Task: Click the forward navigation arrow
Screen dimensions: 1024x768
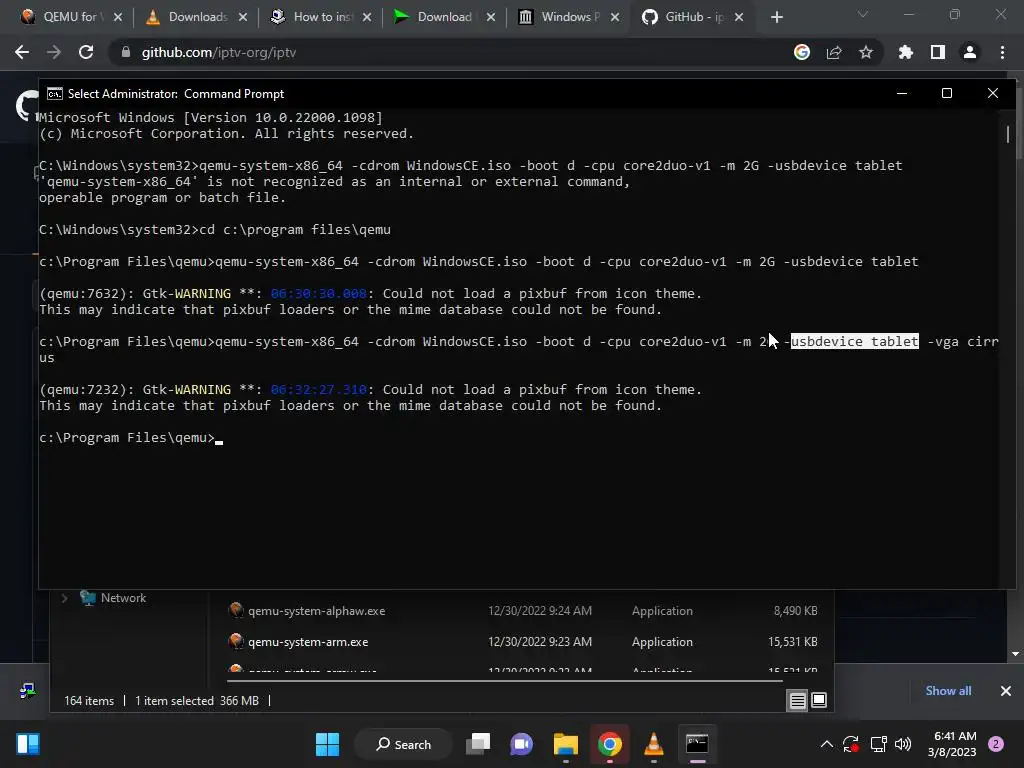Action: tap(54, 52)
